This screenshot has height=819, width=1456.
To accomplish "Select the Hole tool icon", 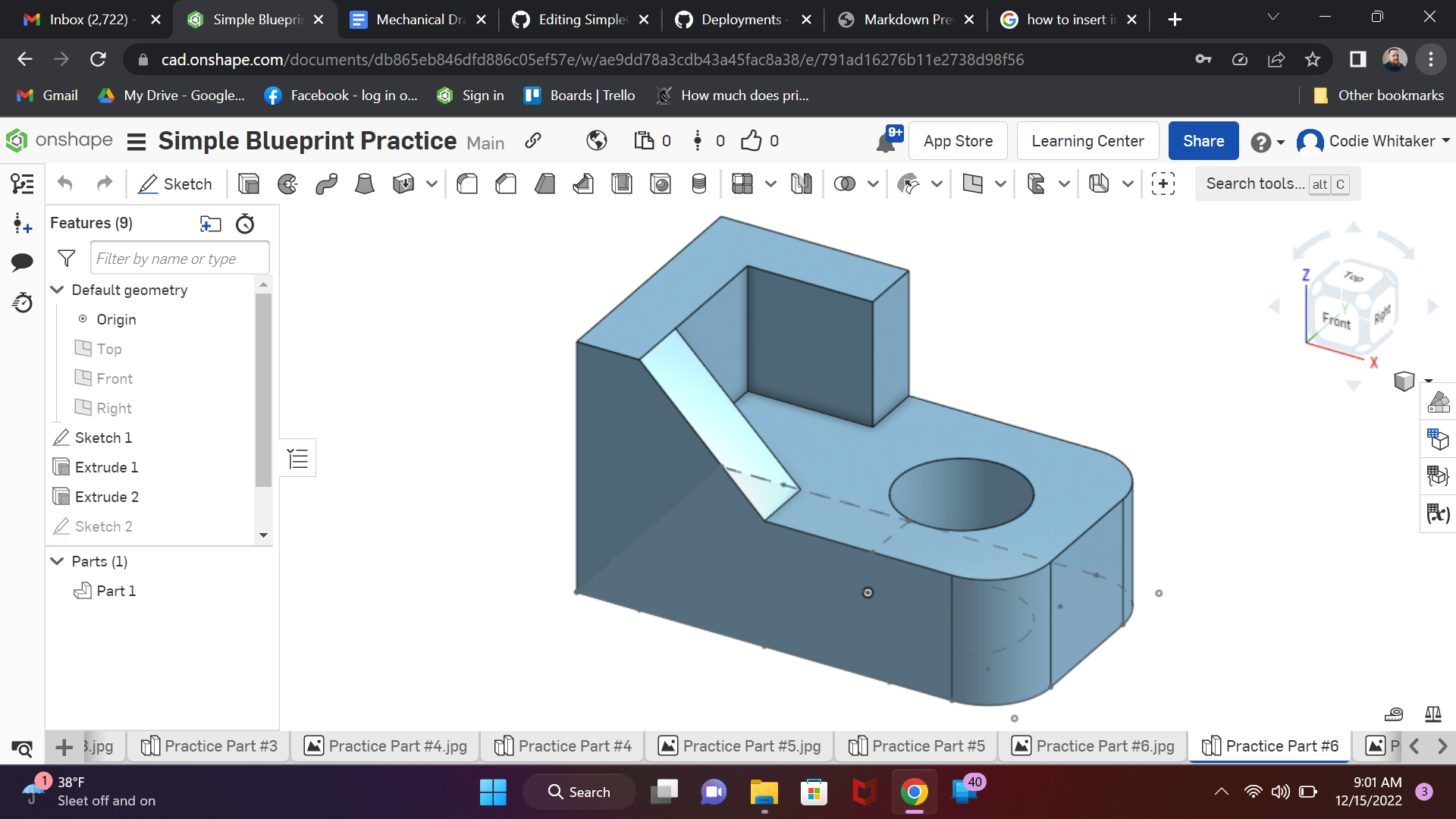I will pos(661,184).
